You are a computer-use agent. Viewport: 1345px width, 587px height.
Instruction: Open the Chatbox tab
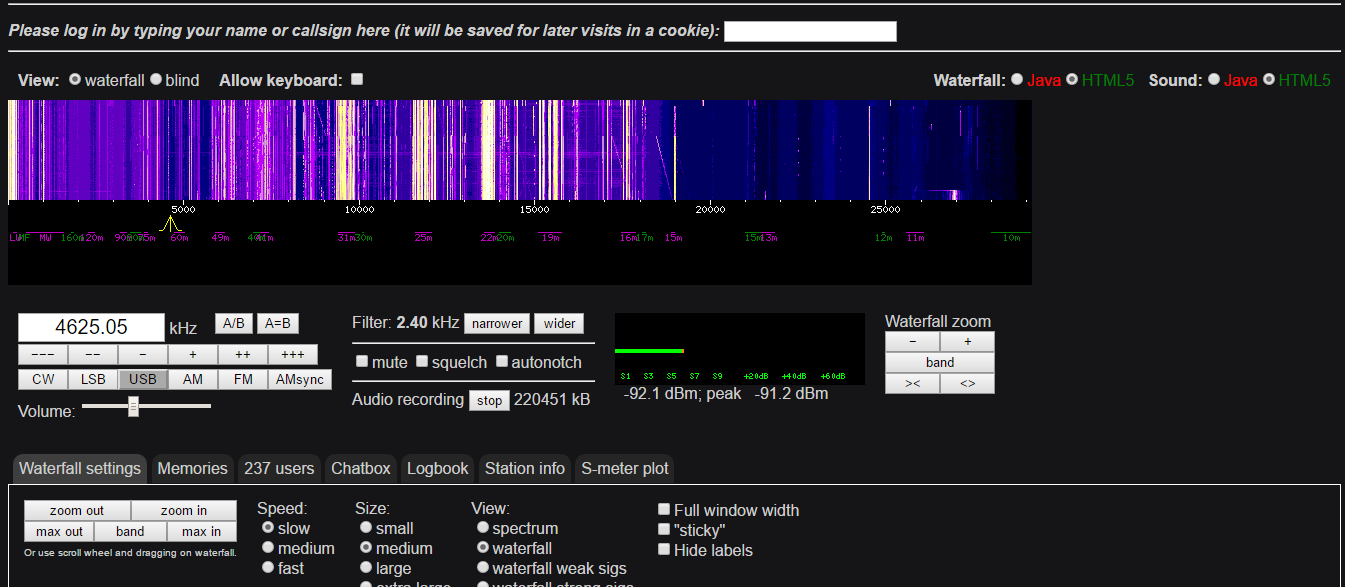[361, 468]
